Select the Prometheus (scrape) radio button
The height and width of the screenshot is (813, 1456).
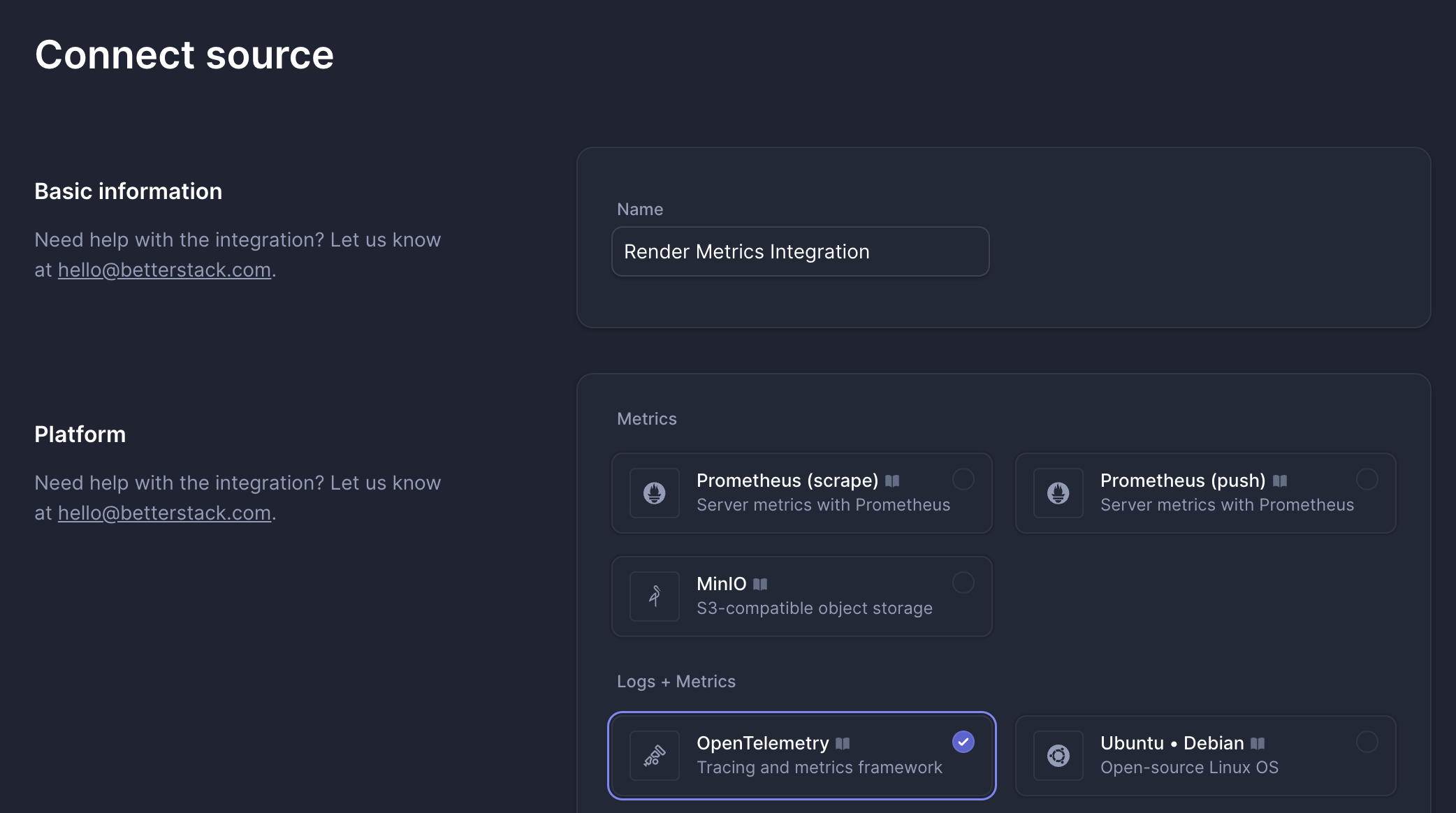963,479
